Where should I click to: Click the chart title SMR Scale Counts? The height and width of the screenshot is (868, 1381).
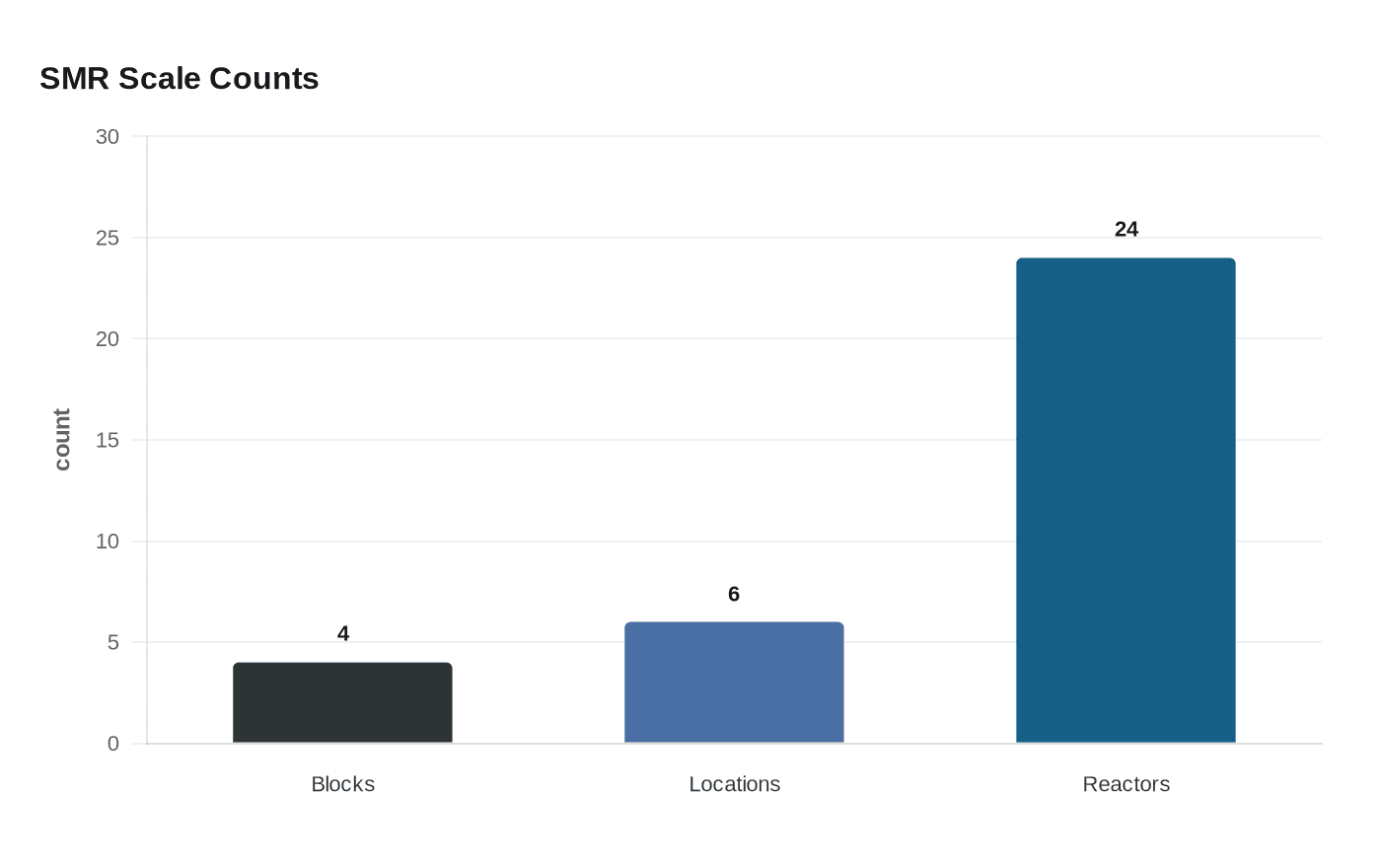180,78
